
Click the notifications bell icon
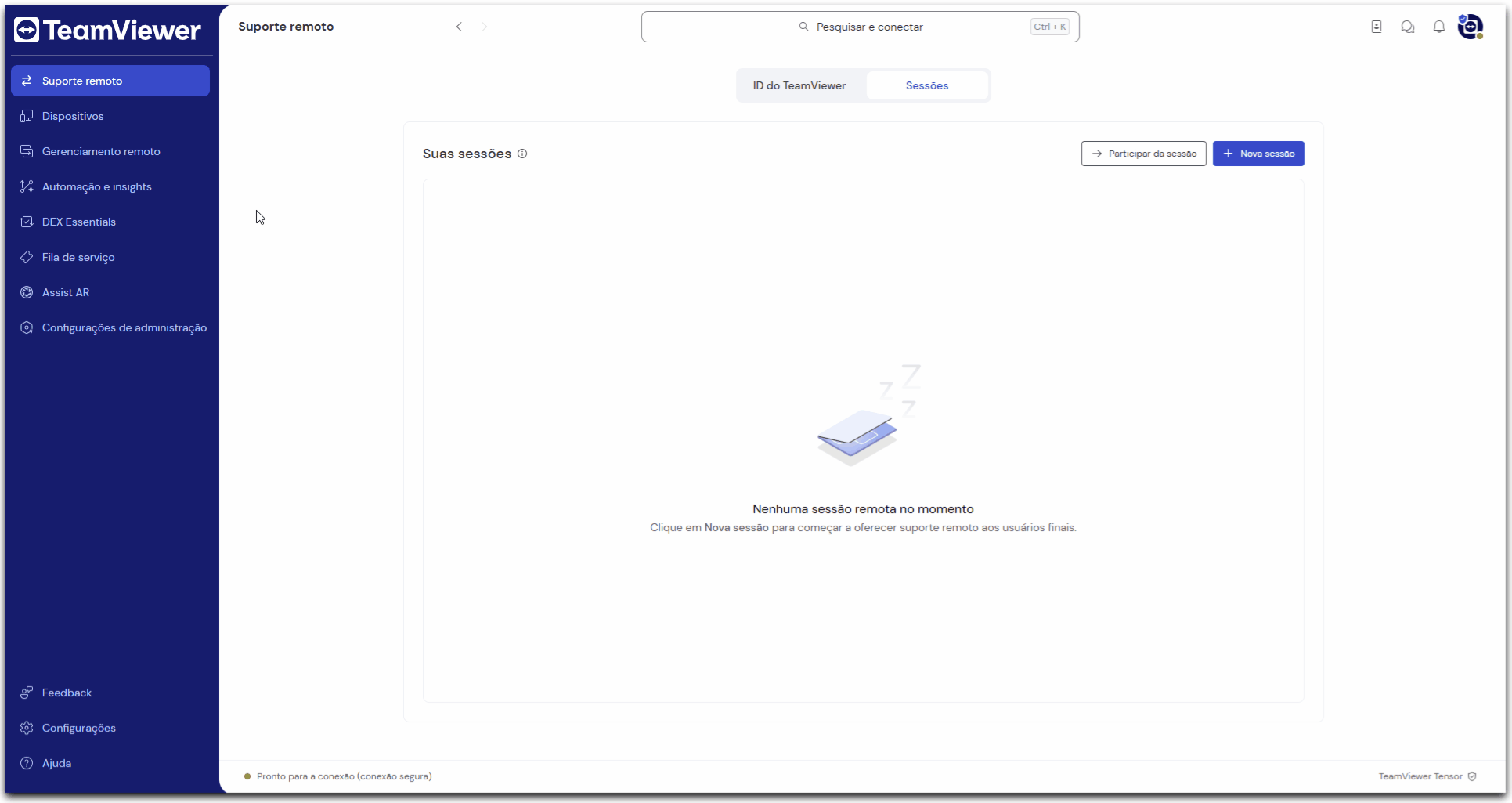coord(1438,27)
